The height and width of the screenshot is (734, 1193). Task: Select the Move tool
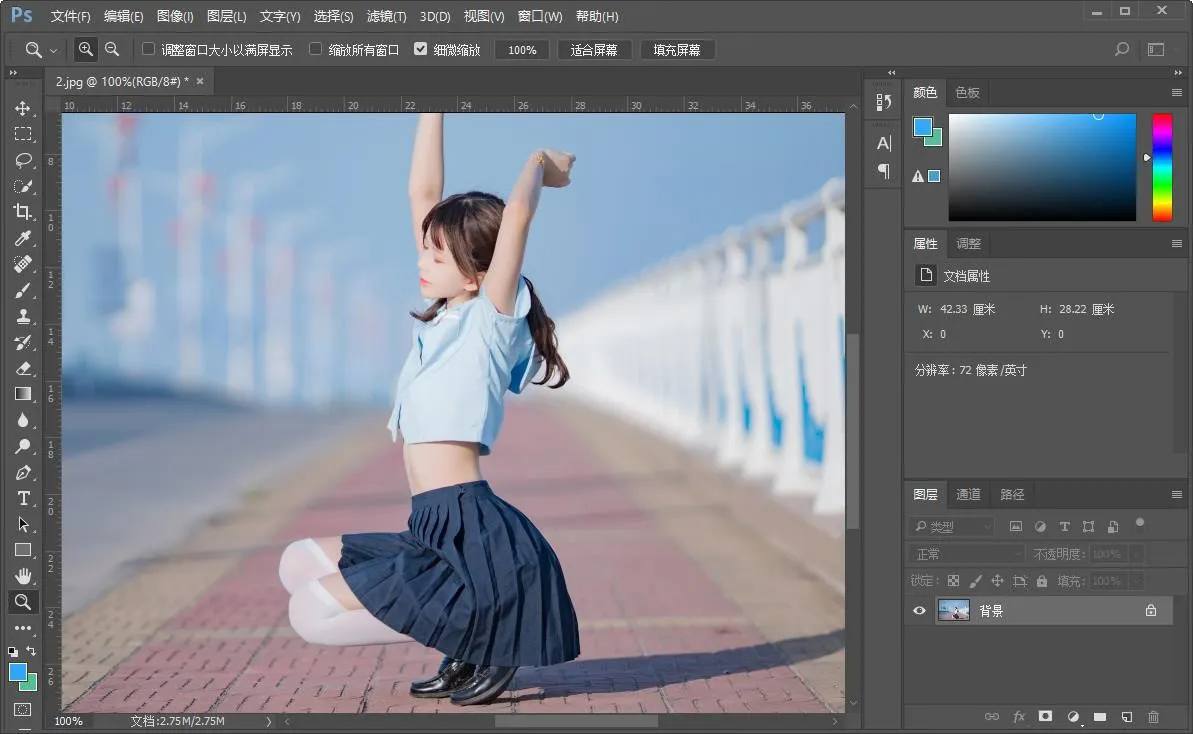[x=23, y=108]
